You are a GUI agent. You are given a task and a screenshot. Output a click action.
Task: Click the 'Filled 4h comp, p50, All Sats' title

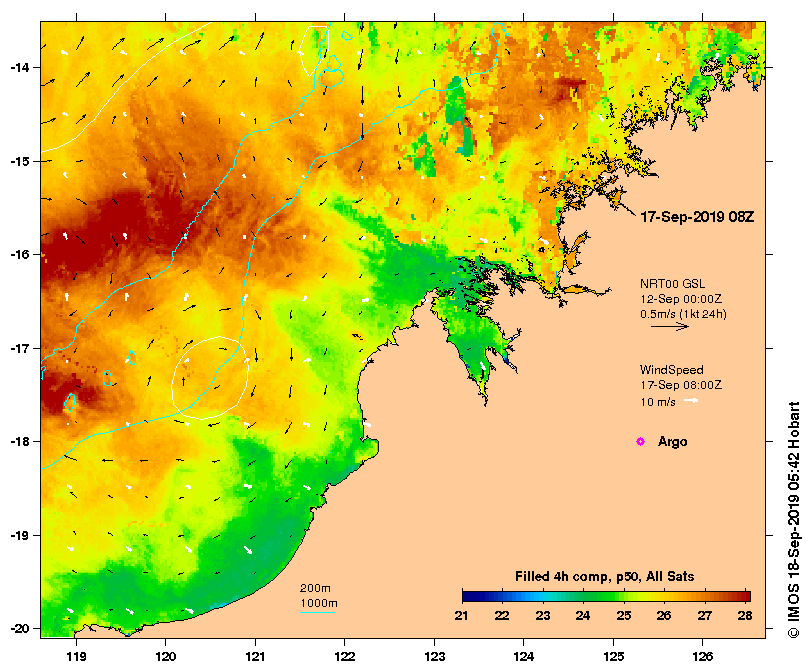[x=604, y=577]
